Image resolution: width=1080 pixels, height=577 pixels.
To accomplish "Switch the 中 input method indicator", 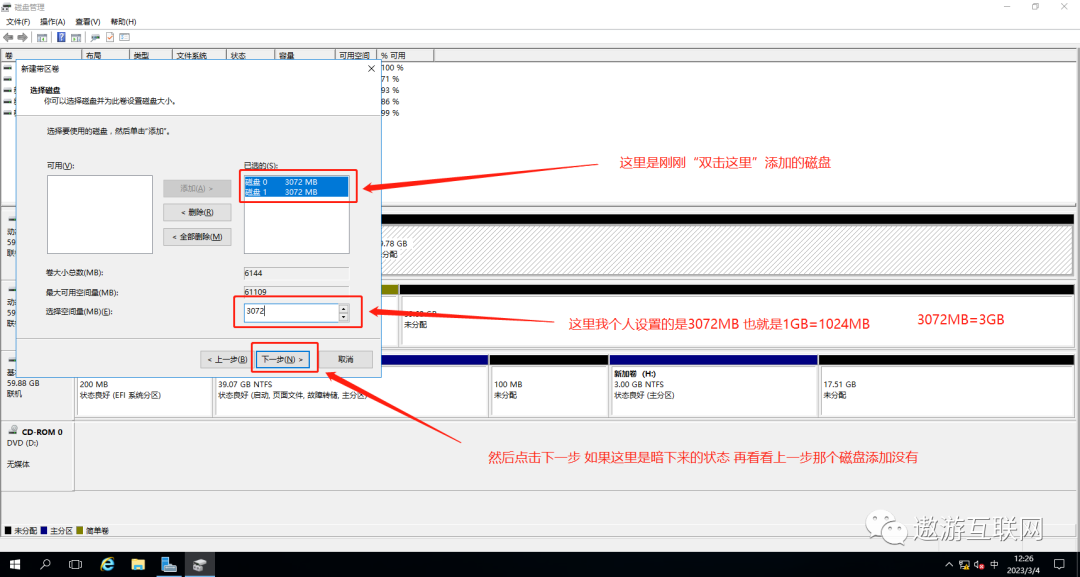I will coord(994,565).
